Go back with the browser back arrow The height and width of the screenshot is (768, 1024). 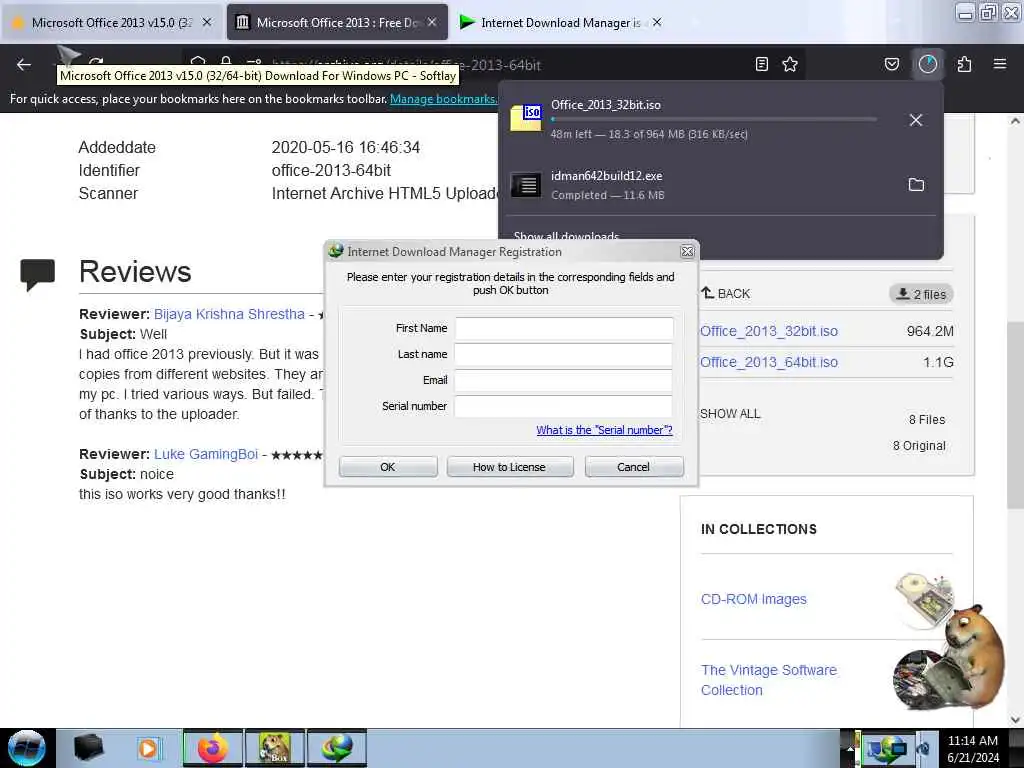[24, 64]
